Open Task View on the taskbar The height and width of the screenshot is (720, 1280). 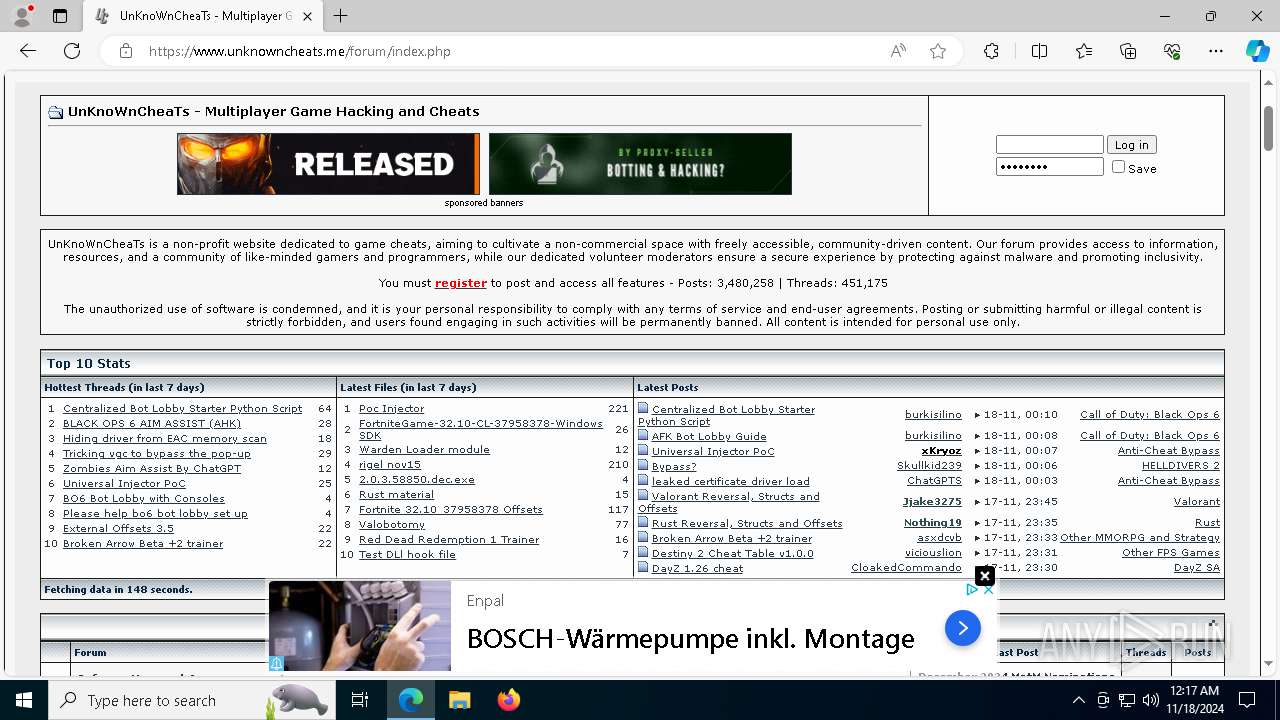coord(360,701)
